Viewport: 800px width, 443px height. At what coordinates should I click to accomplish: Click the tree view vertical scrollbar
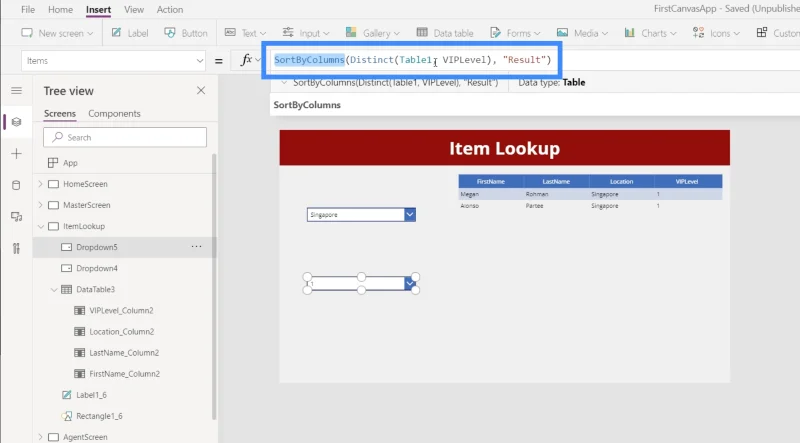[x=214, y=286]
